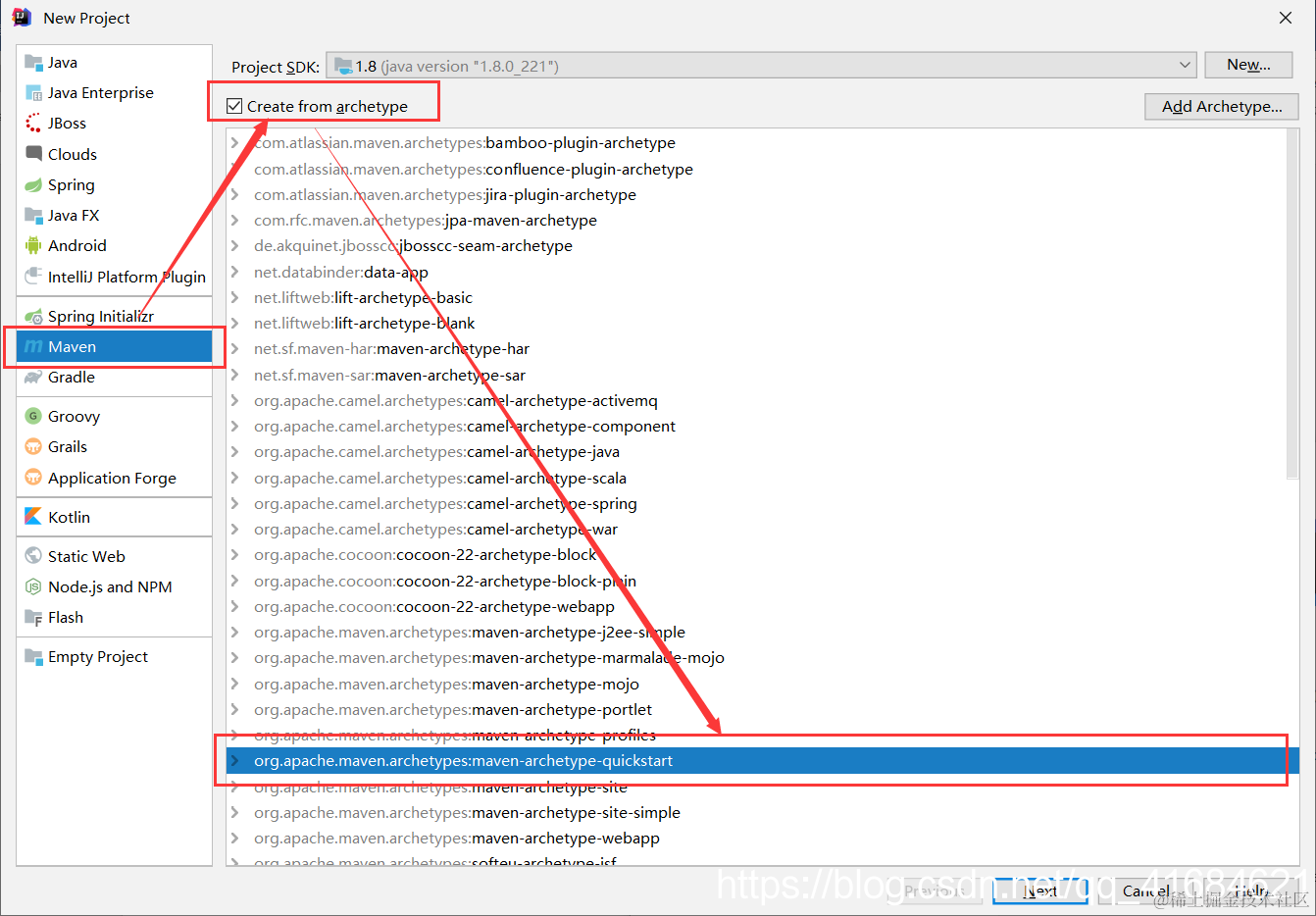Click the Application Forge icon
This screenshot has width=1316, height=916.
(33, 479)
